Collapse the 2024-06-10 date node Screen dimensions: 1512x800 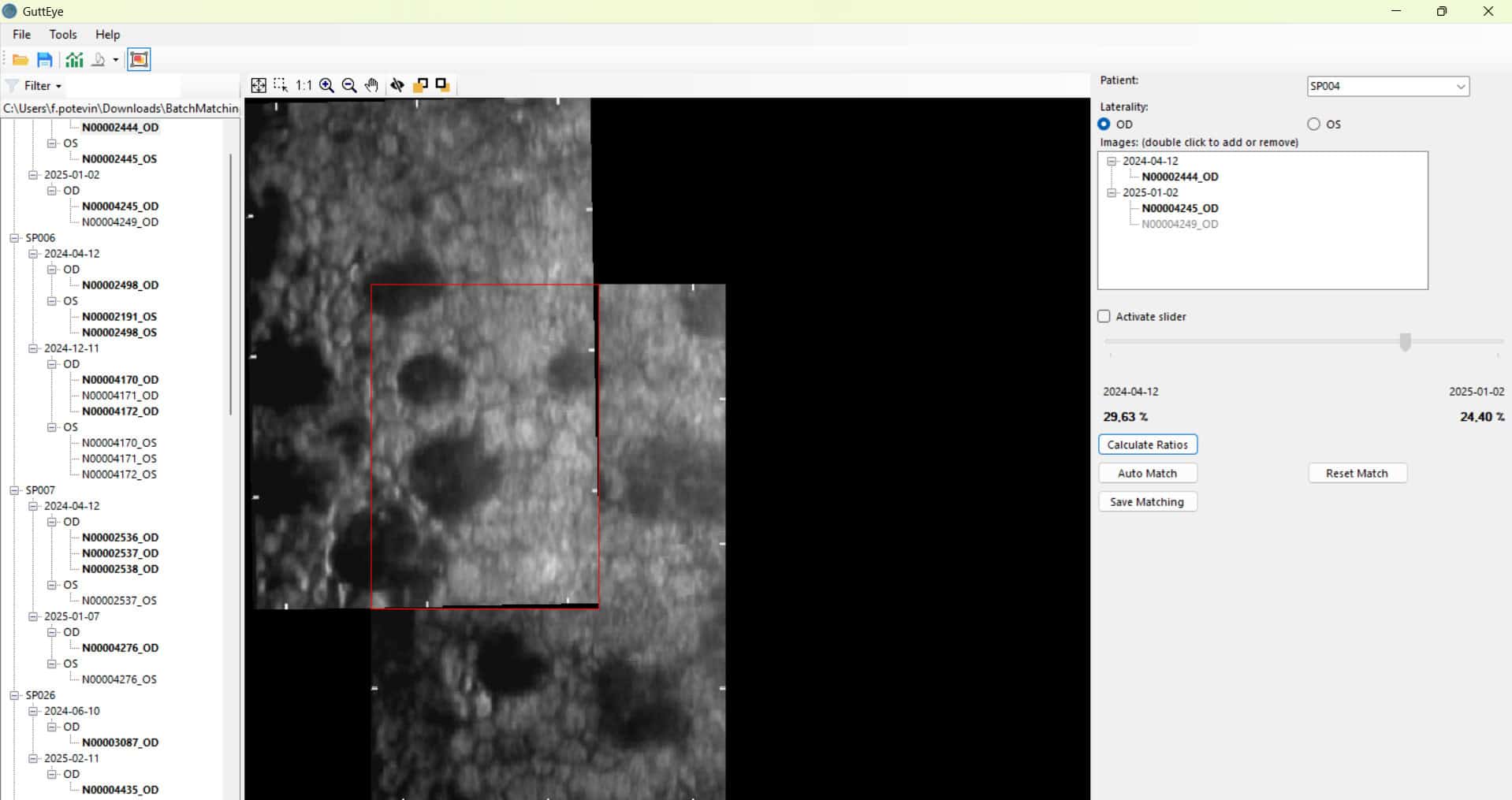pyautogui.click(x=33, y=711)
